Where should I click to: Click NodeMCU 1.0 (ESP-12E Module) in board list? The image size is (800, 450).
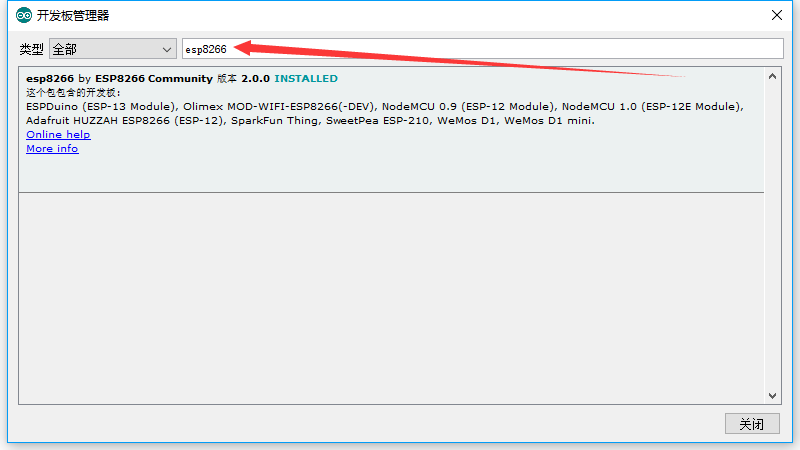click(x=652, y=106)
